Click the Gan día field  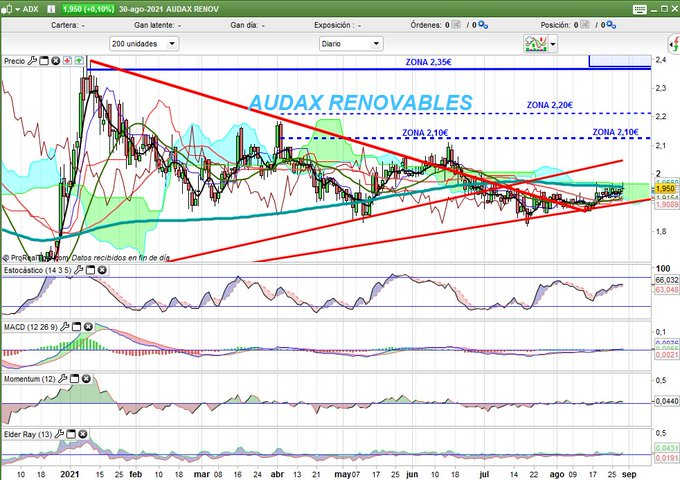pyautogui.click(x=247, y=25)
